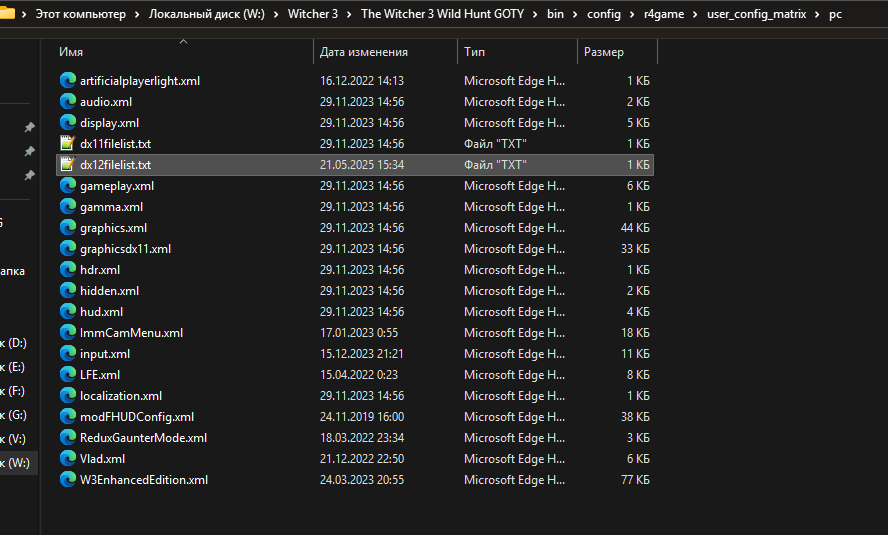Expand the chevron after Локальный диск (W:)
Image resolution: width=888 pixels, height=535 pixels.
(276, 14)
